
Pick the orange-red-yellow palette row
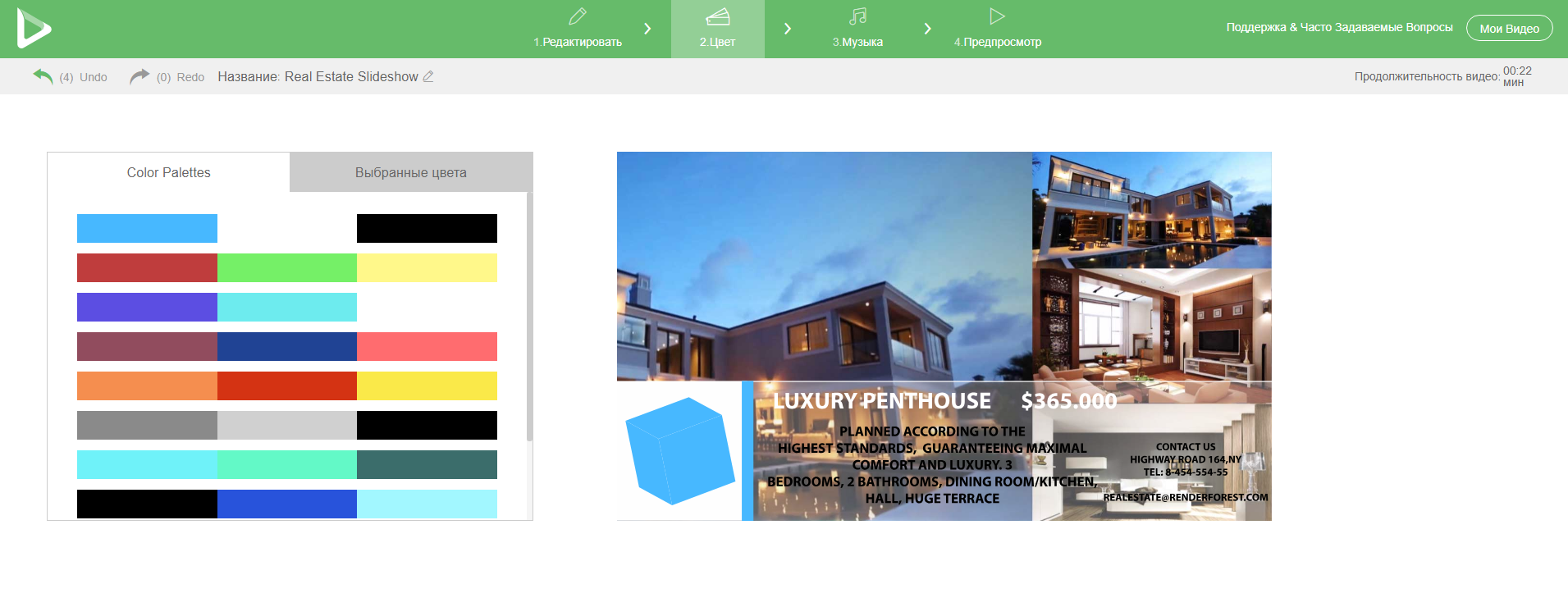pos(286,386)
